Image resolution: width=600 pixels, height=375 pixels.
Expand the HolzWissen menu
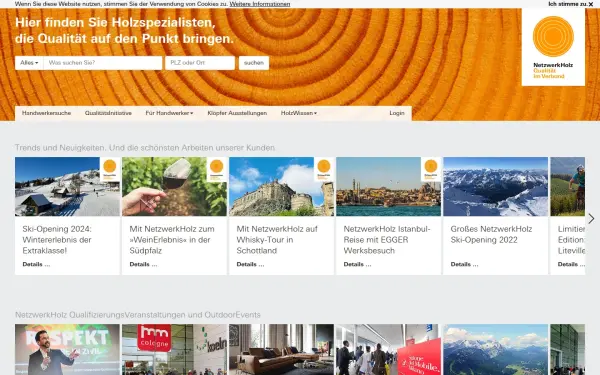coord(298,113)
